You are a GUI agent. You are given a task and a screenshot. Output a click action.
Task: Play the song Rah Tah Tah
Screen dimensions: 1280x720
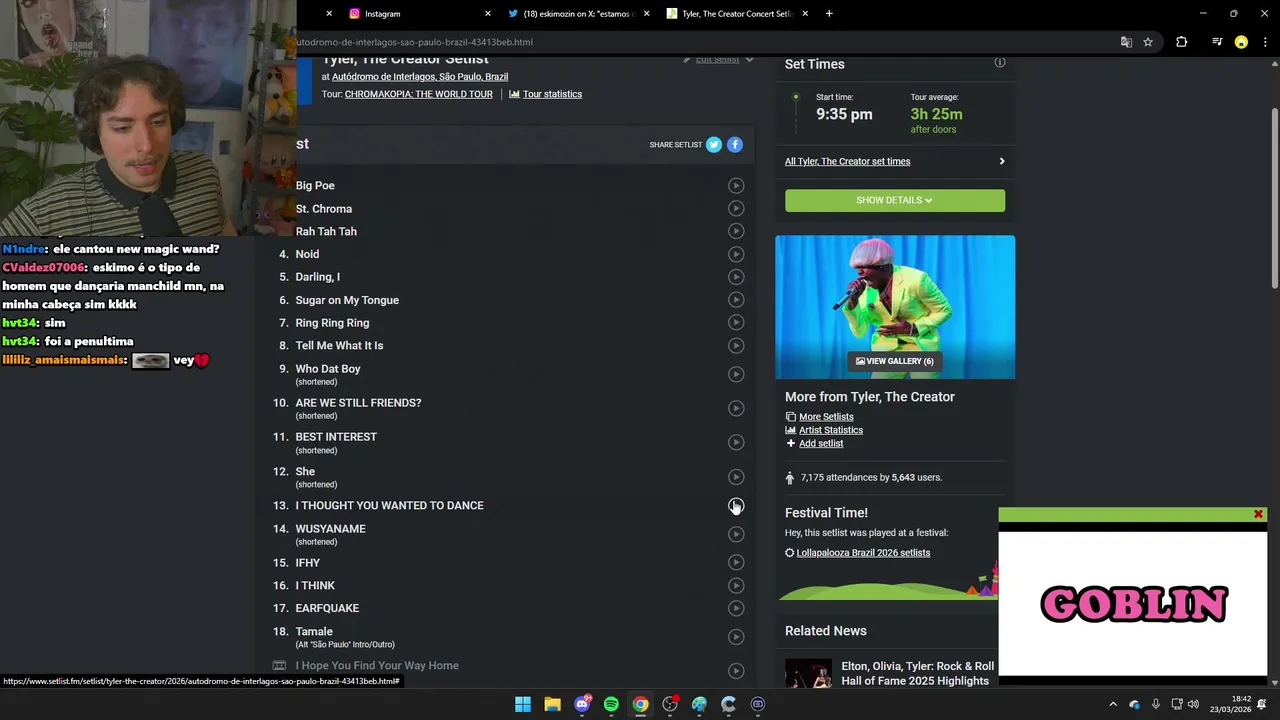click(736, 231)
